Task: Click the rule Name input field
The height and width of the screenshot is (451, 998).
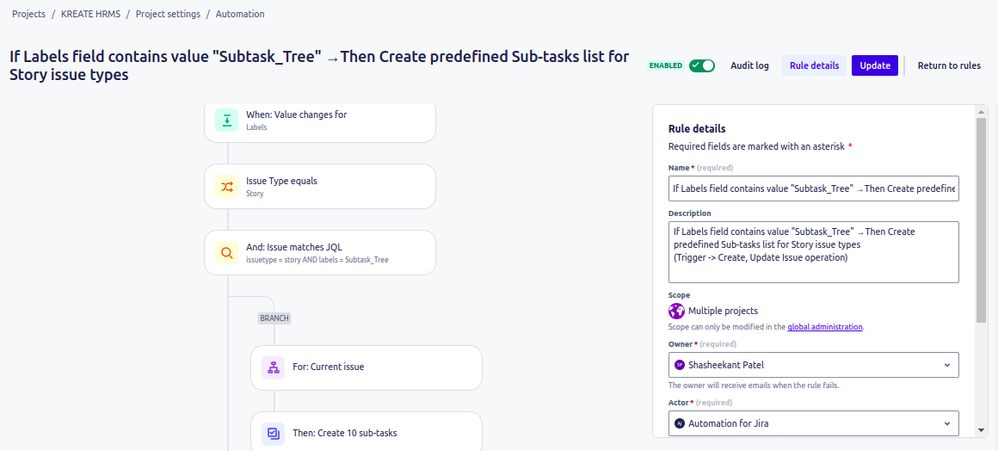Action: coord(813,188)
